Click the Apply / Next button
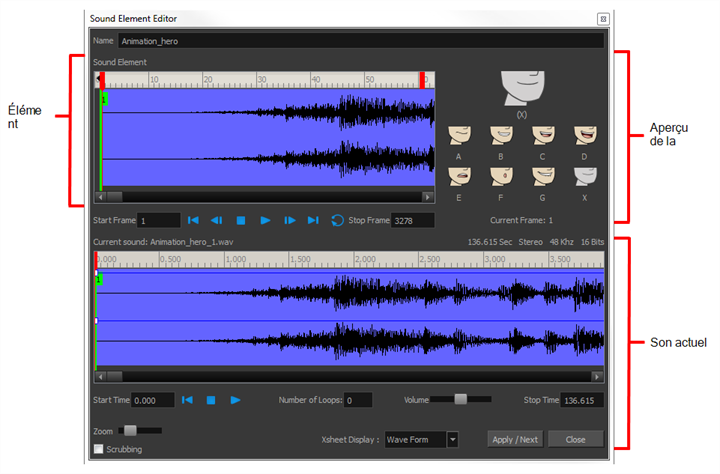 tap(515, 440)
